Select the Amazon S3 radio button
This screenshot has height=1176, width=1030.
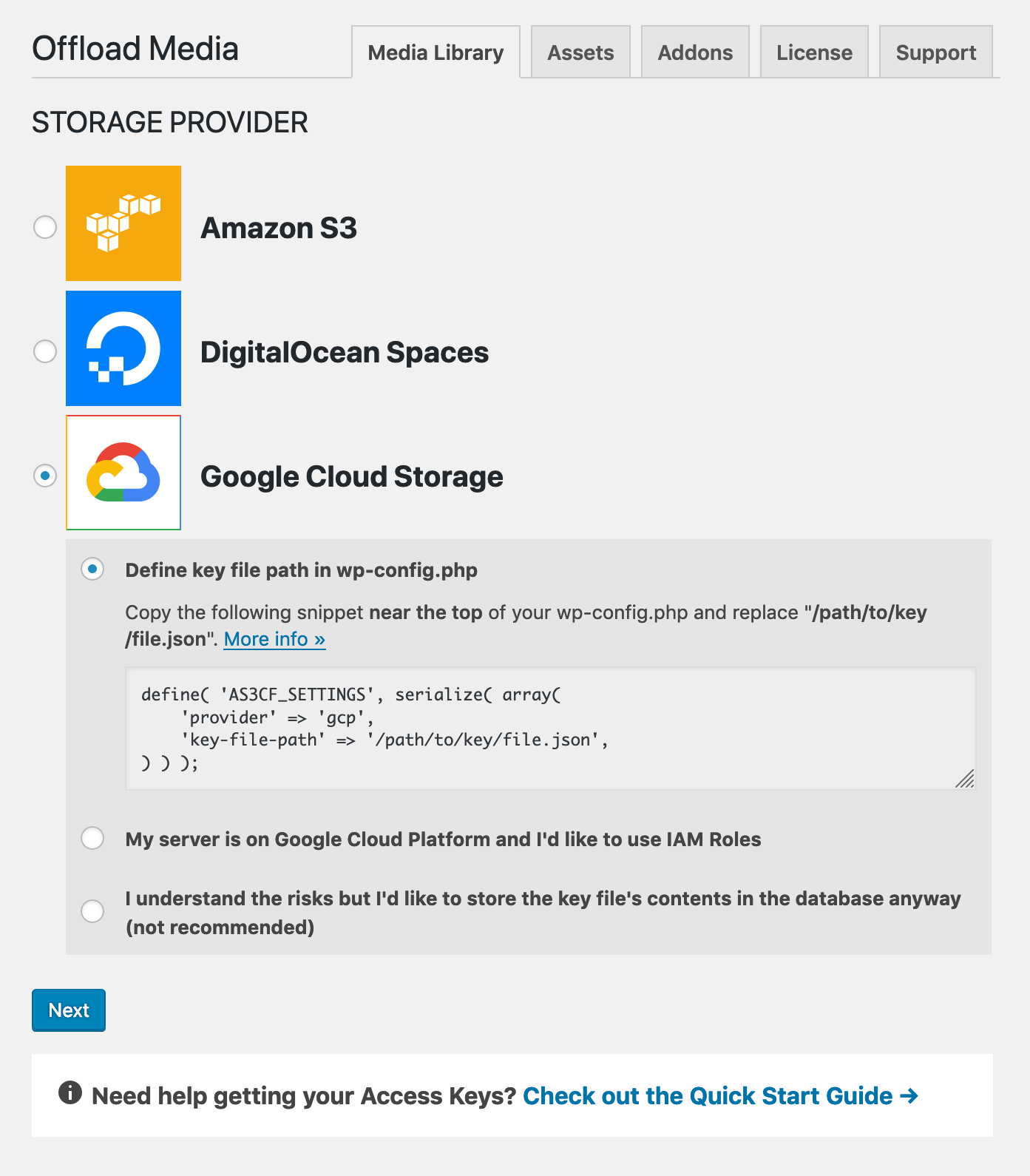tap(44, 228)
